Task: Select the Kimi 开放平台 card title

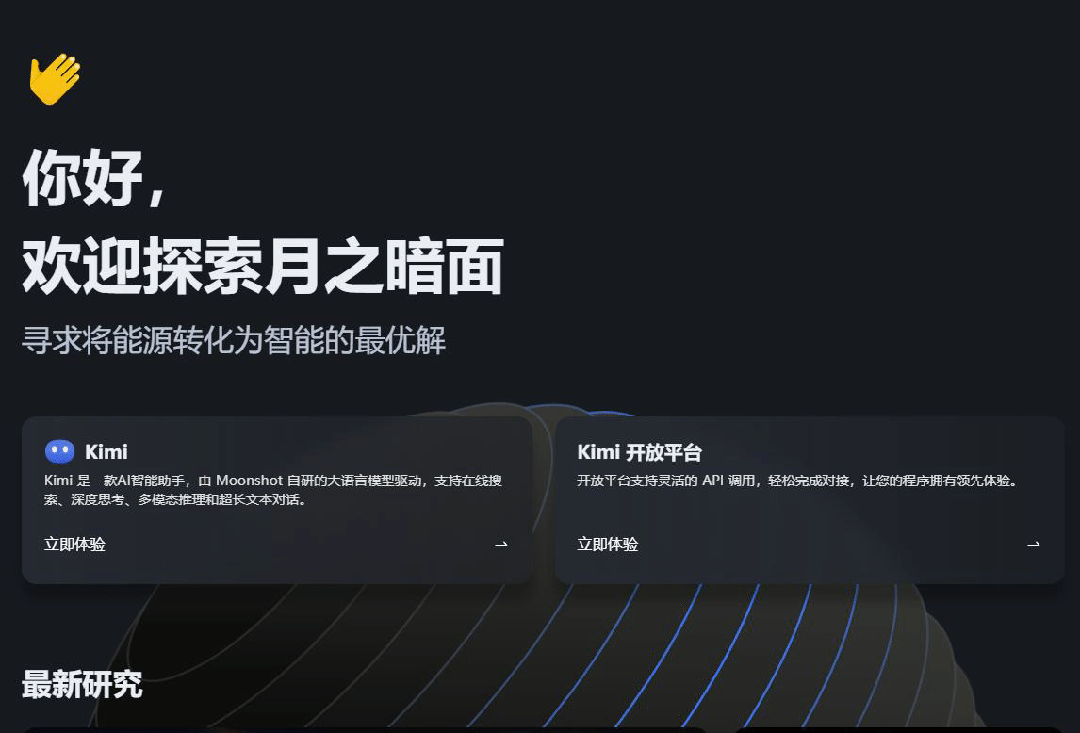Action: click(x=639, y=452)
